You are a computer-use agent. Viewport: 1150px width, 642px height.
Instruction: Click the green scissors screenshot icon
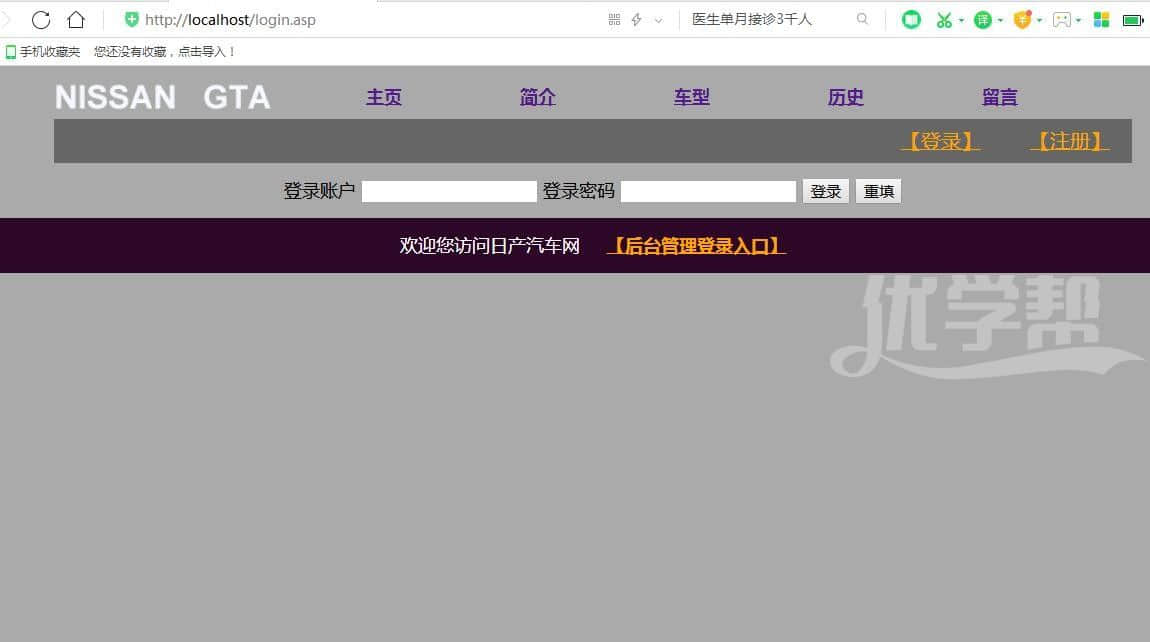point(943,20)
